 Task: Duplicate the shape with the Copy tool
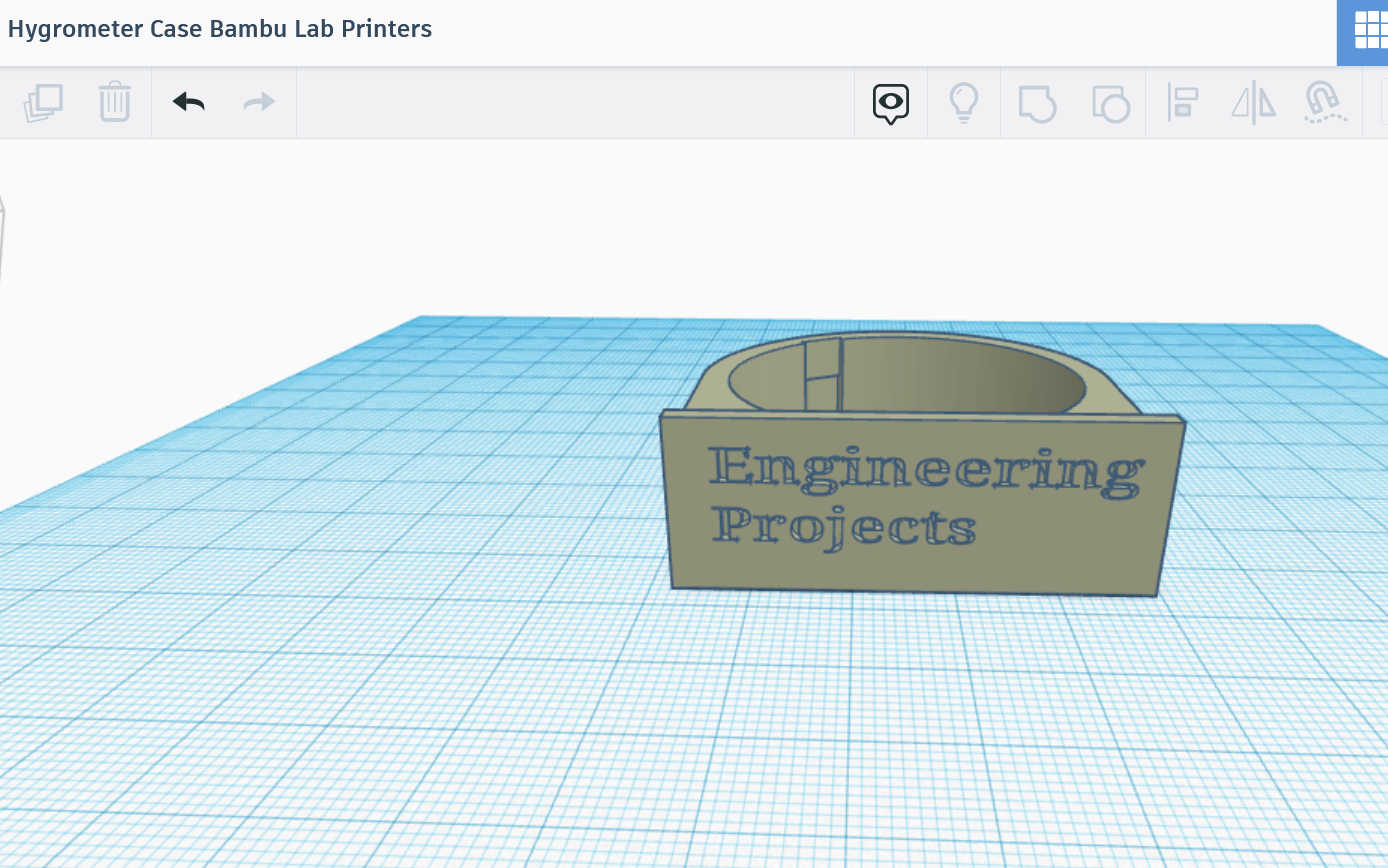click(x=42, y=102)
